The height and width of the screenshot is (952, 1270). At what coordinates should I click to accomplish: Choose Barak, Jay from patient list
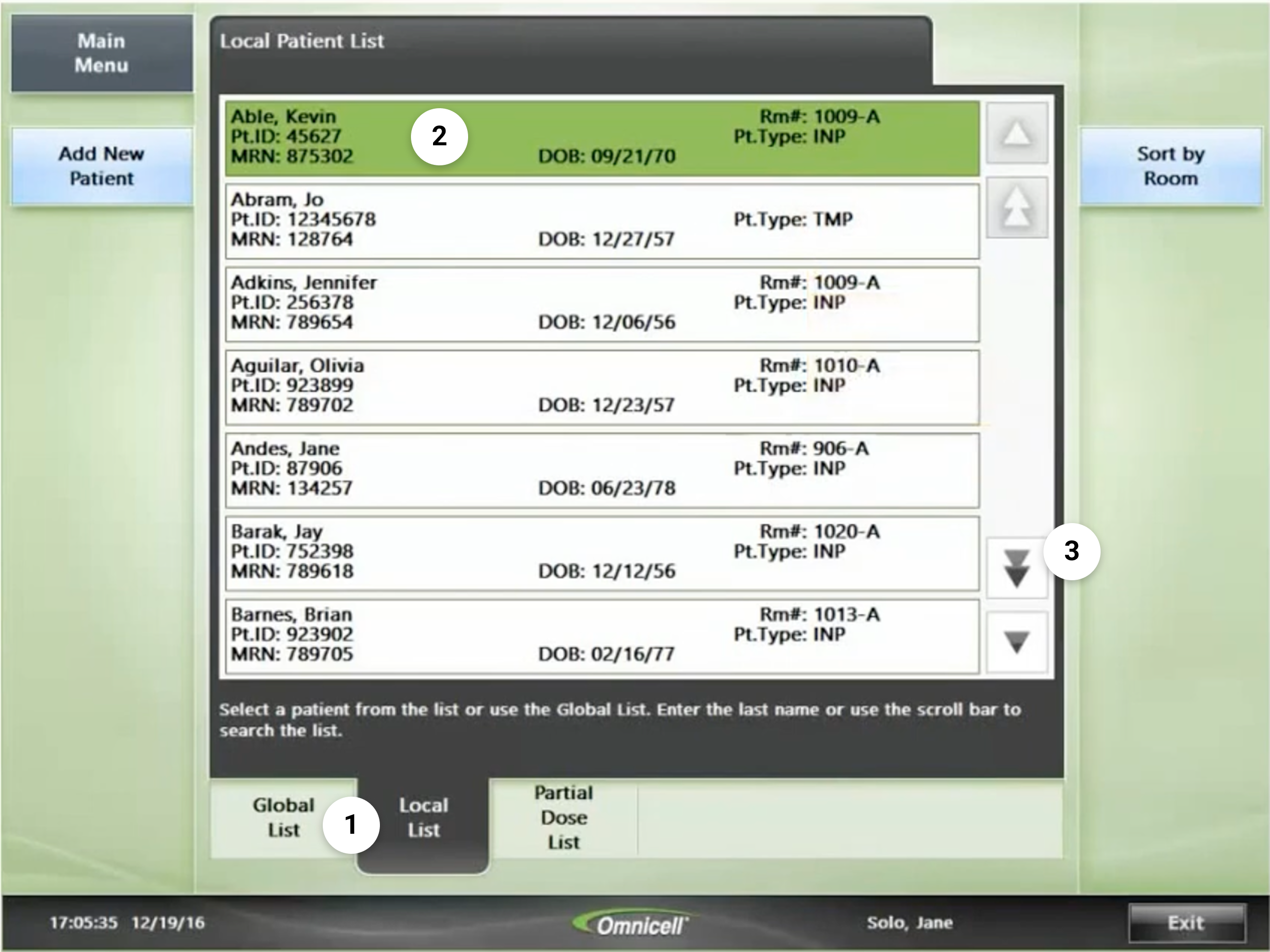tap(602, 553)
